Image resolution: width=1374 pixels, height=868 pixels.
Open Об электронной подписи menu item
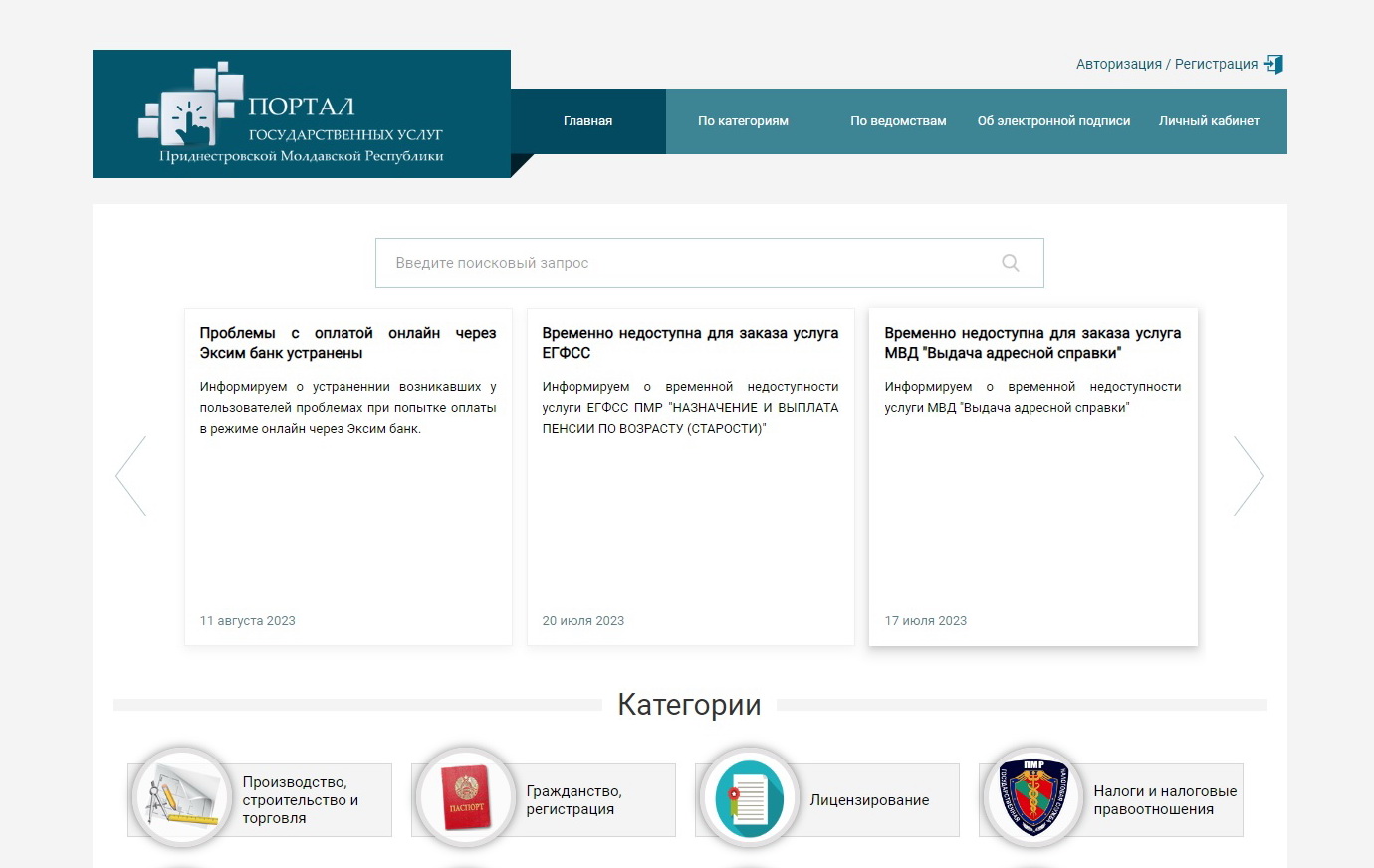click(x=1053, y=121)
